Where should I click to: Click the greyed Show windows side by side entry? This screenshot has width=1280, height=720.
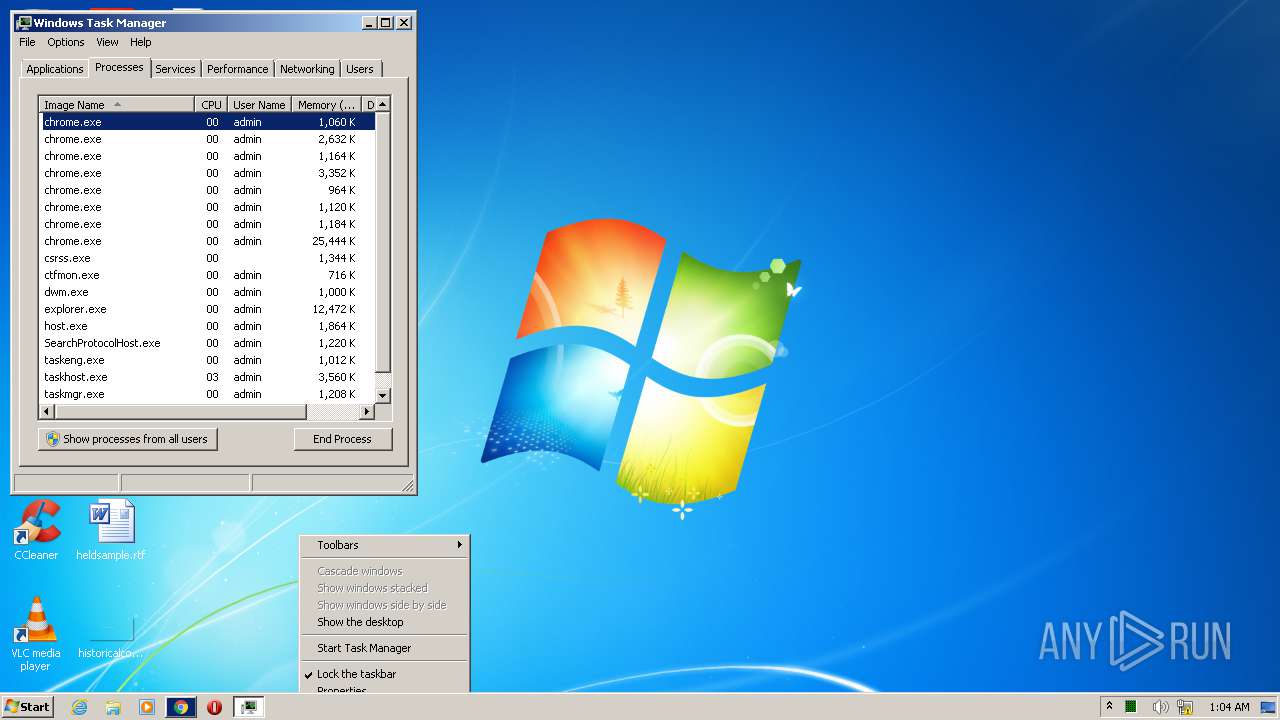tap(385, 605)
